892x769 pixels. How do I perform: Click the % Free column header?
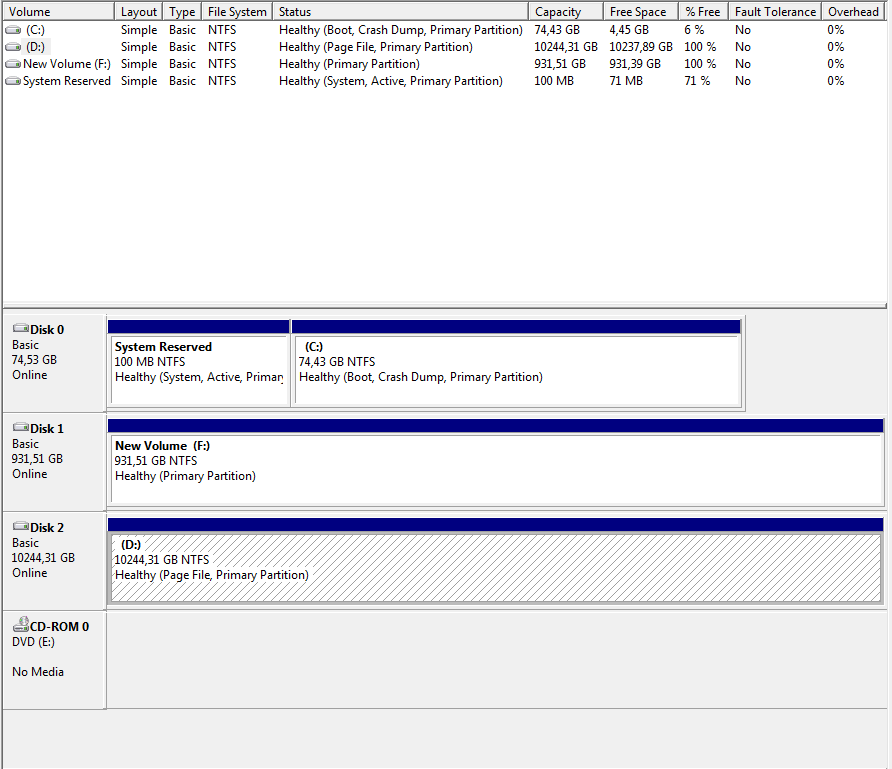702,12
